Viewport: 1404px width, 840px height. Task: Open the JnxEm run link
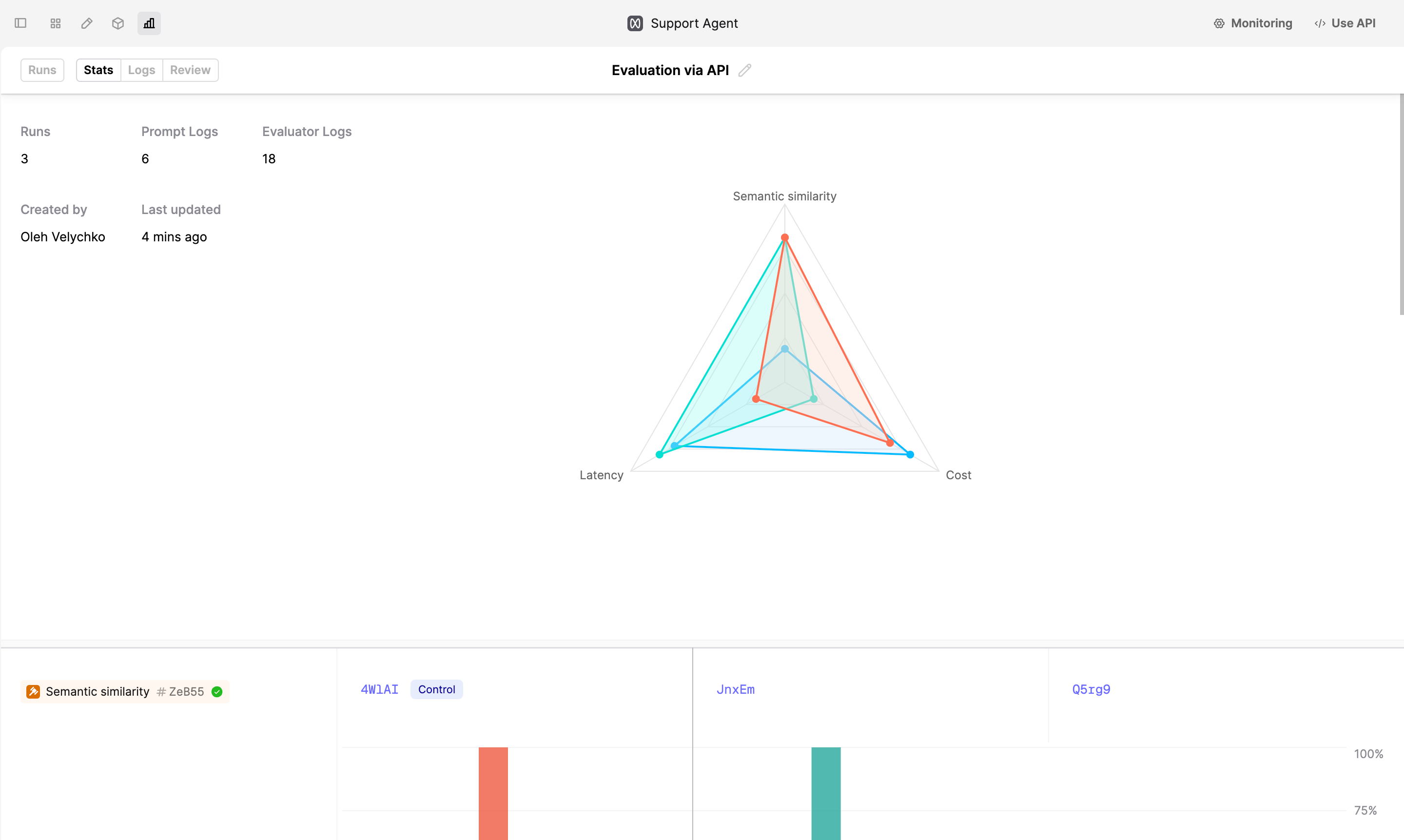(x=736, y=689)
